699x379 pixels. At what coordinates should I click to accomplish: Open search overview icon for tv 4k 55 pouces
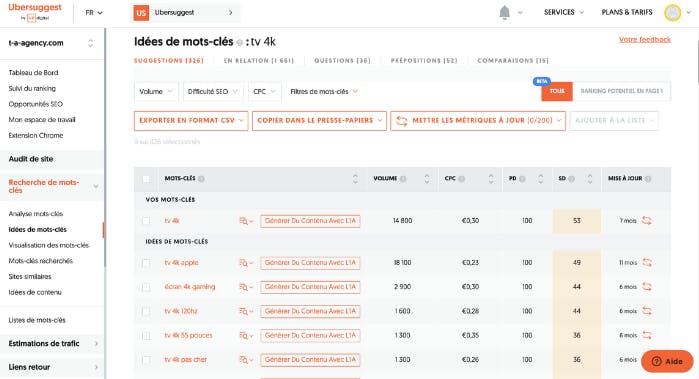[x=246, y=335]
